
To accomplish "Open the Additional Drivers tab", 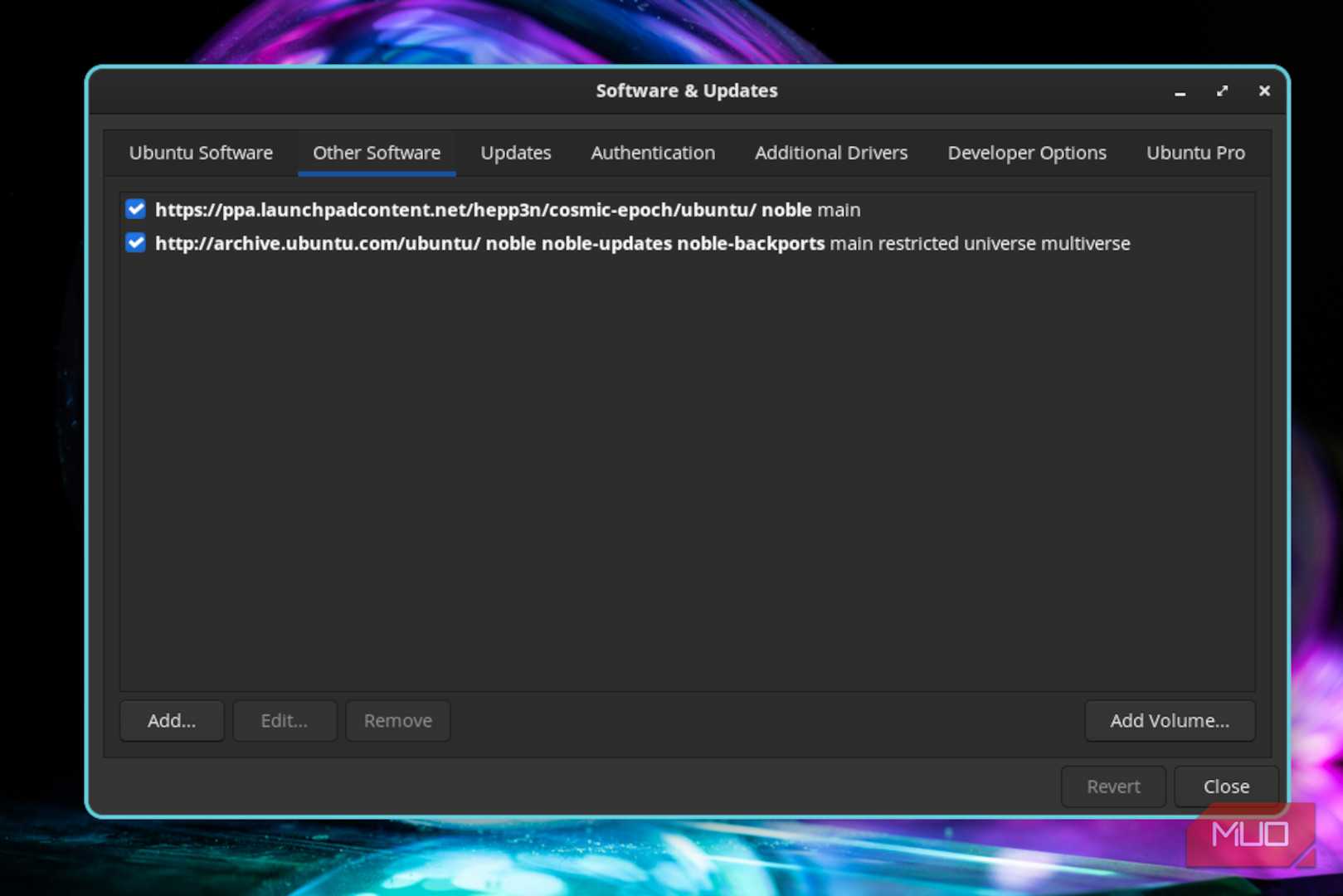I will (831, 153).
